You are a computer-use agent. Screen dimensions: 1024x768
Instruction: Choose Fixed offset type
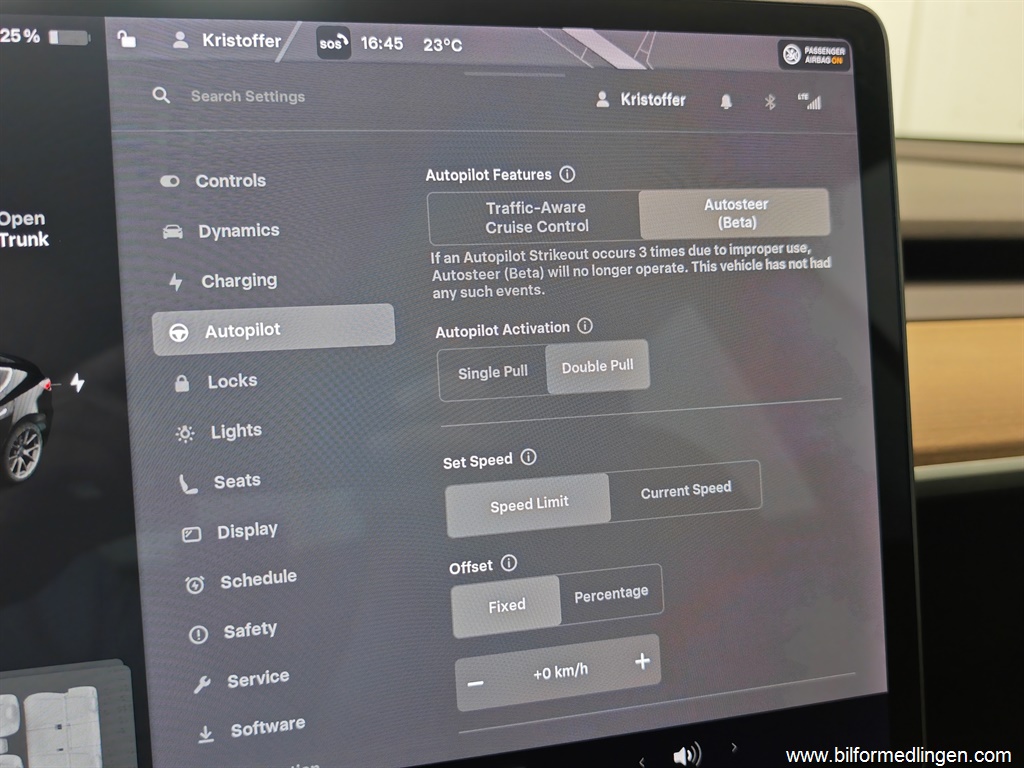(506, 606)
